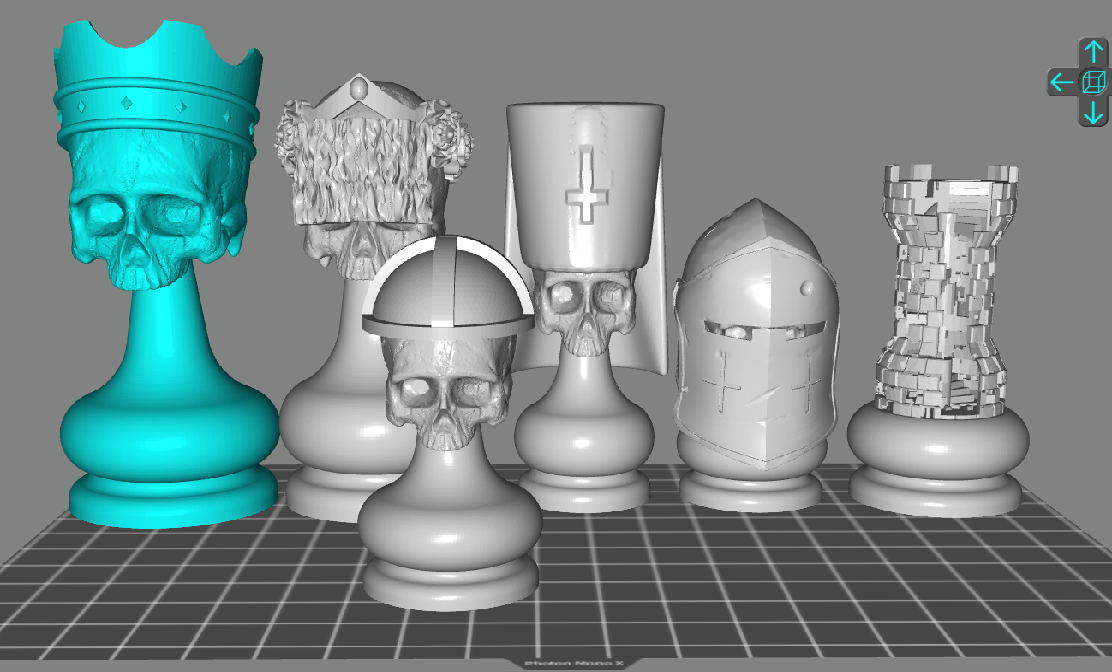This screenshot has width=1112, height=672.
Task: Select the cyan skull king chess model
Action: coord(165,276)
